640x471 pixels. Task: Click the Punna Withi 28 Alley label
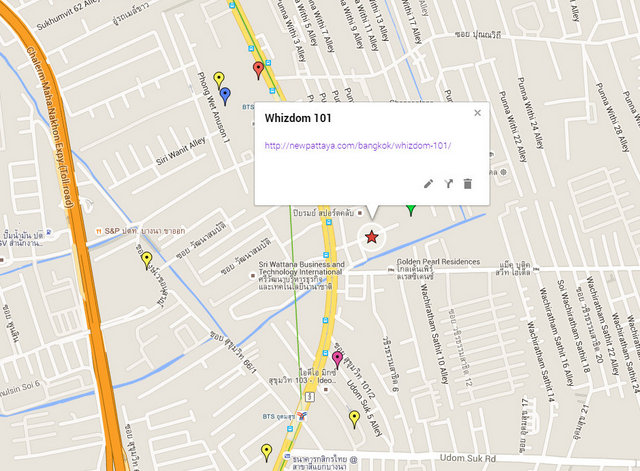(613, 117)
